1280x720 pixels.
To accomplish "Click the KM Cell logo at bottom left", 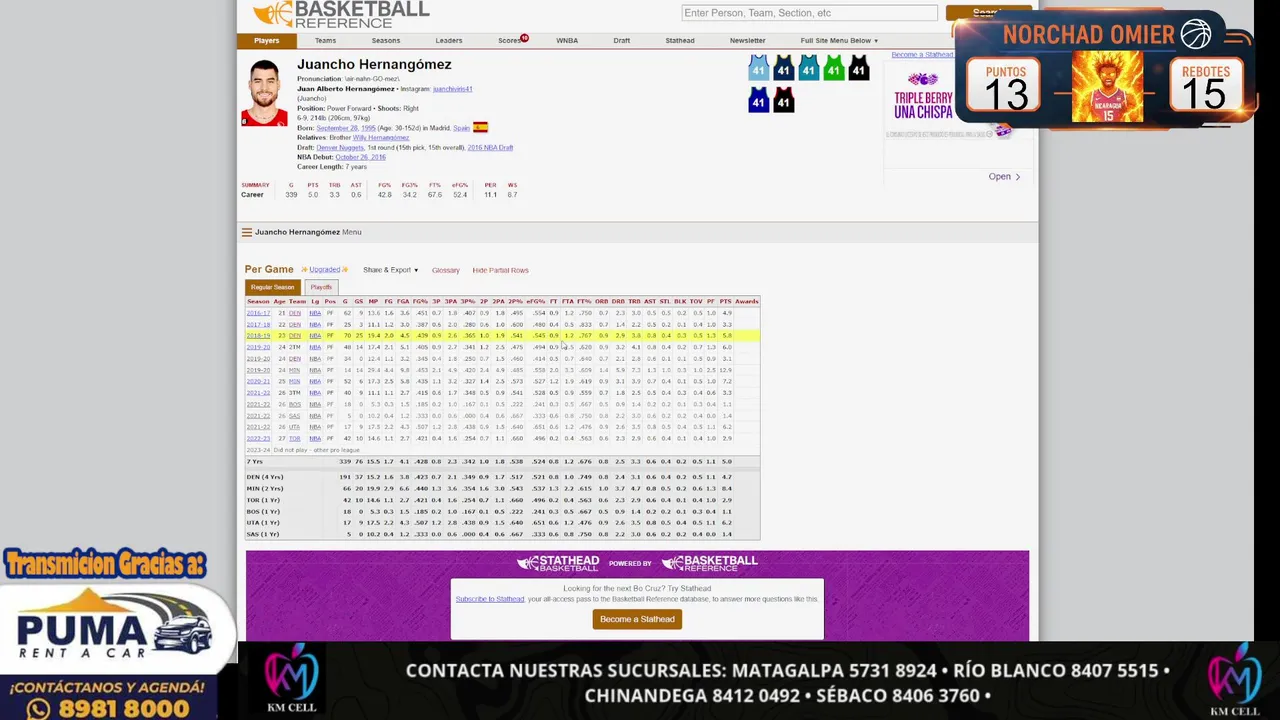I will [x=290, y=680].
